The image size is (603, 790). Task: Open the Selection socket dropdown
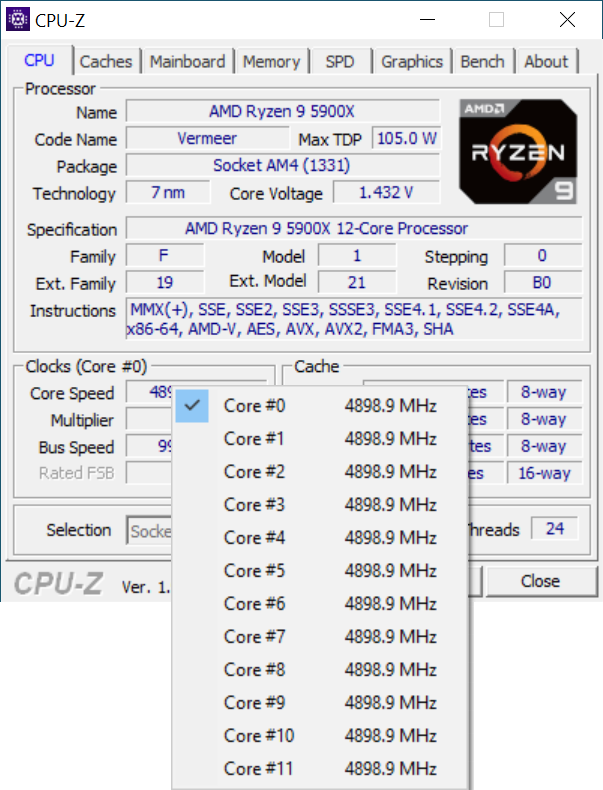tap(150, 531)
